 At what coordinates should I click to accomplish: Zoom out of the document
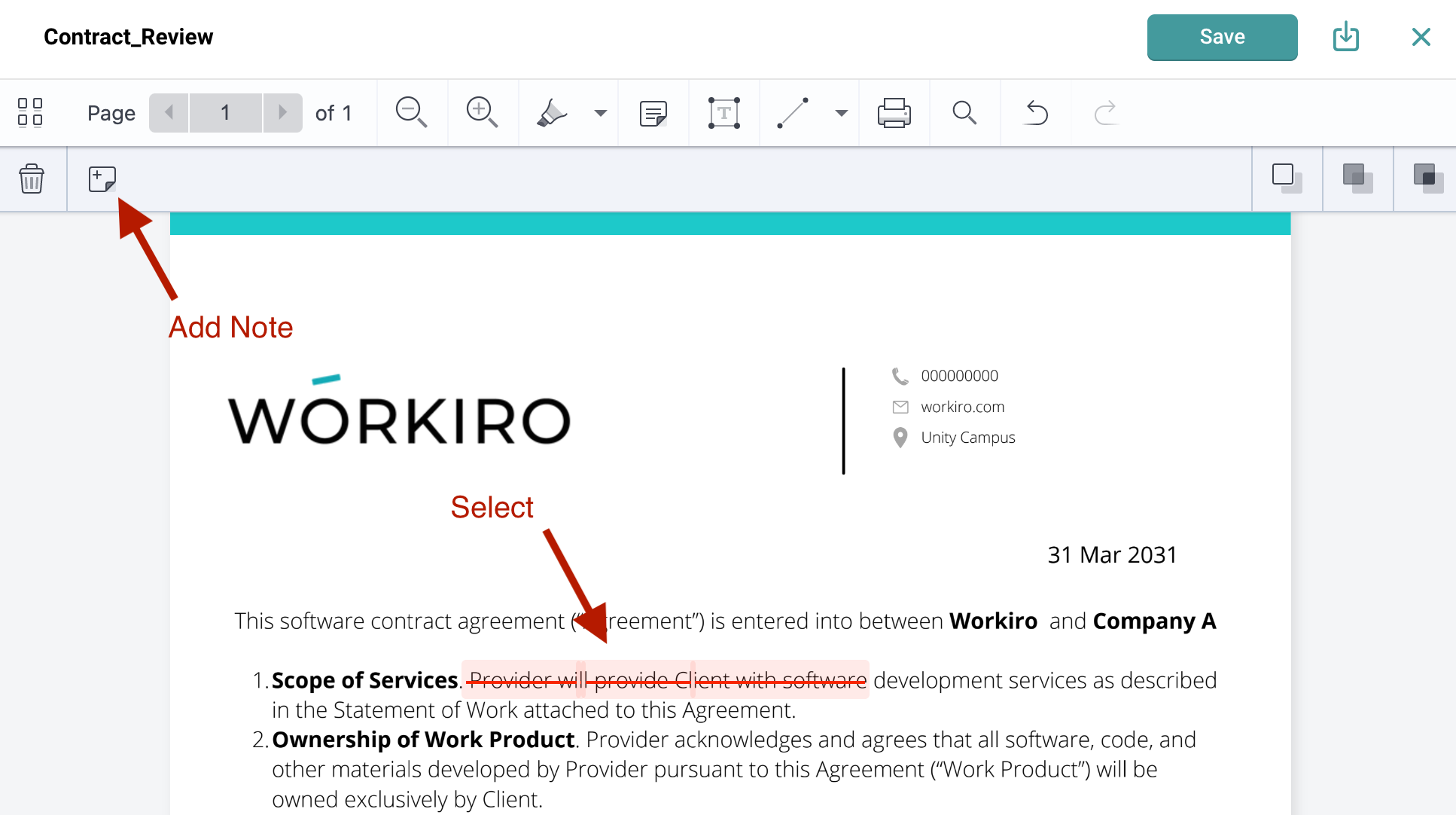[410, 113]
